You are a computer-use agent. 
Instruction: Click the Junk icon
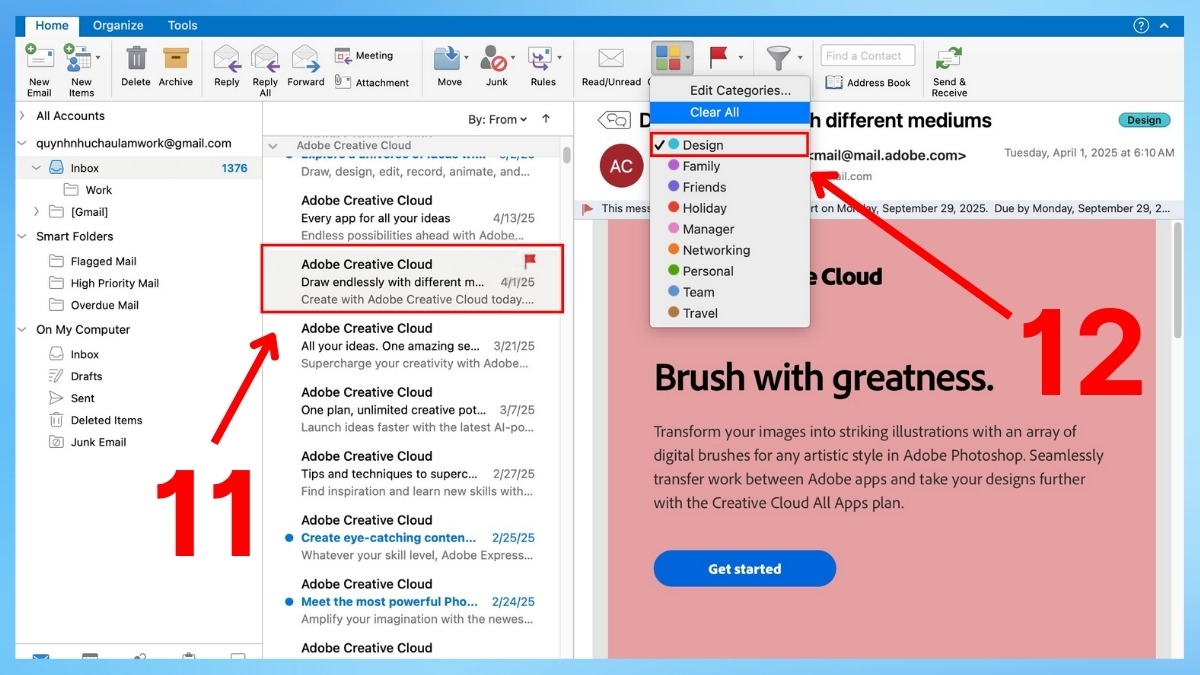(494, 58)
